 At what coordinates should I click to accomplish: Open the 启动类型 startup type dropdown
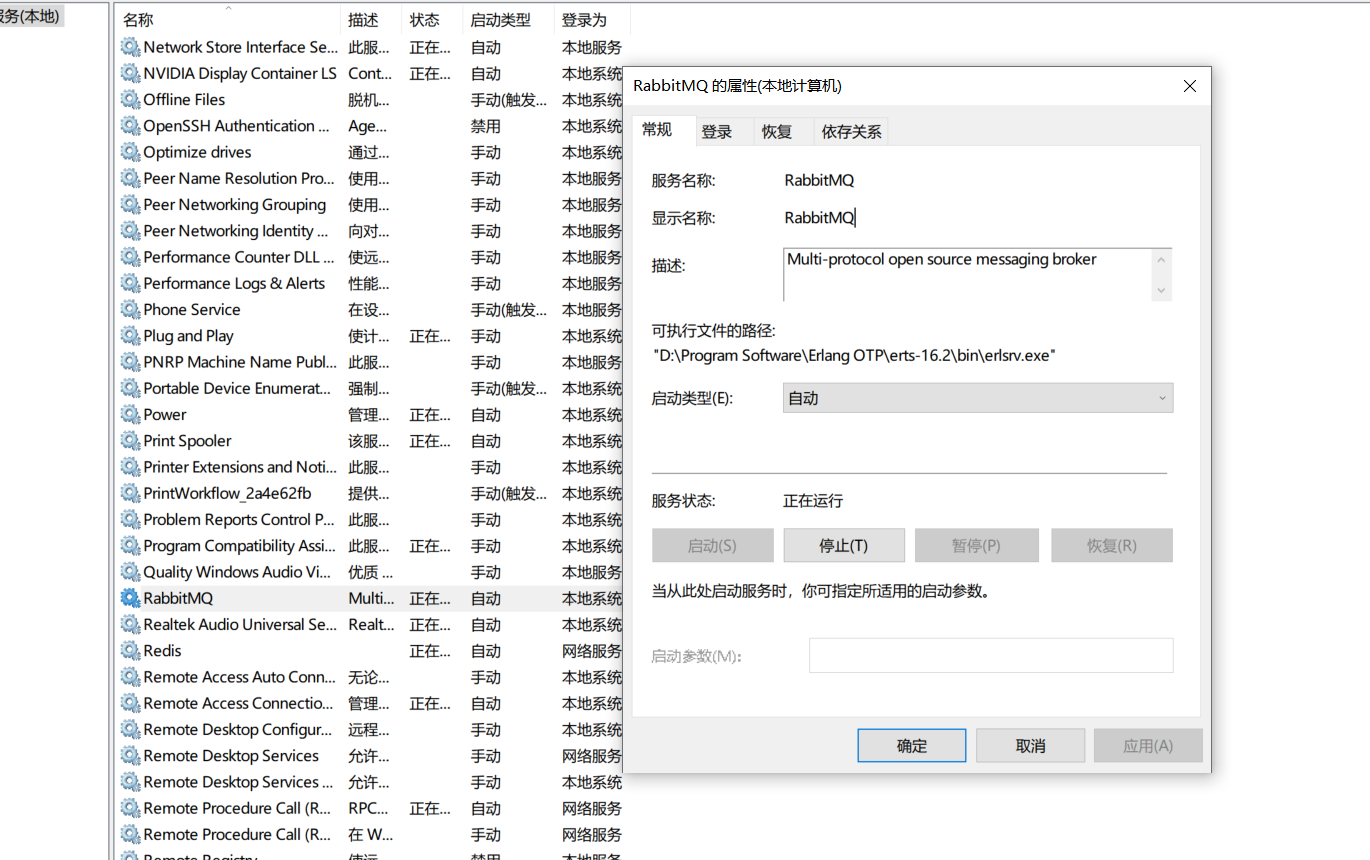click(x=977, y=398)
